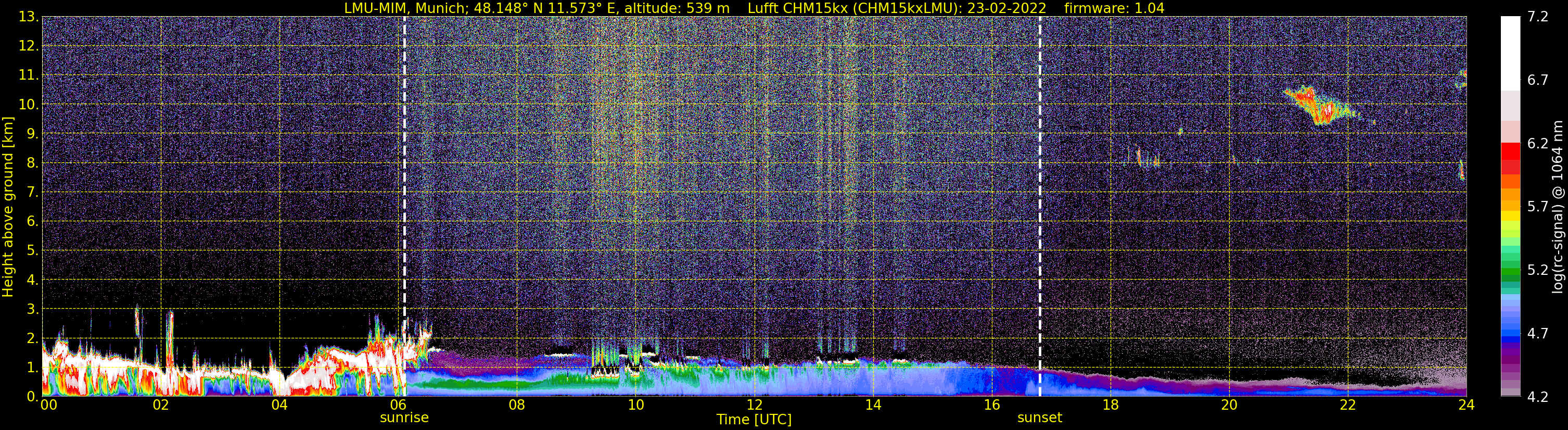The height and width of the screenshot is (430, 1568).
Task: Click the blue band in the colorbar
Action: 1510,334
